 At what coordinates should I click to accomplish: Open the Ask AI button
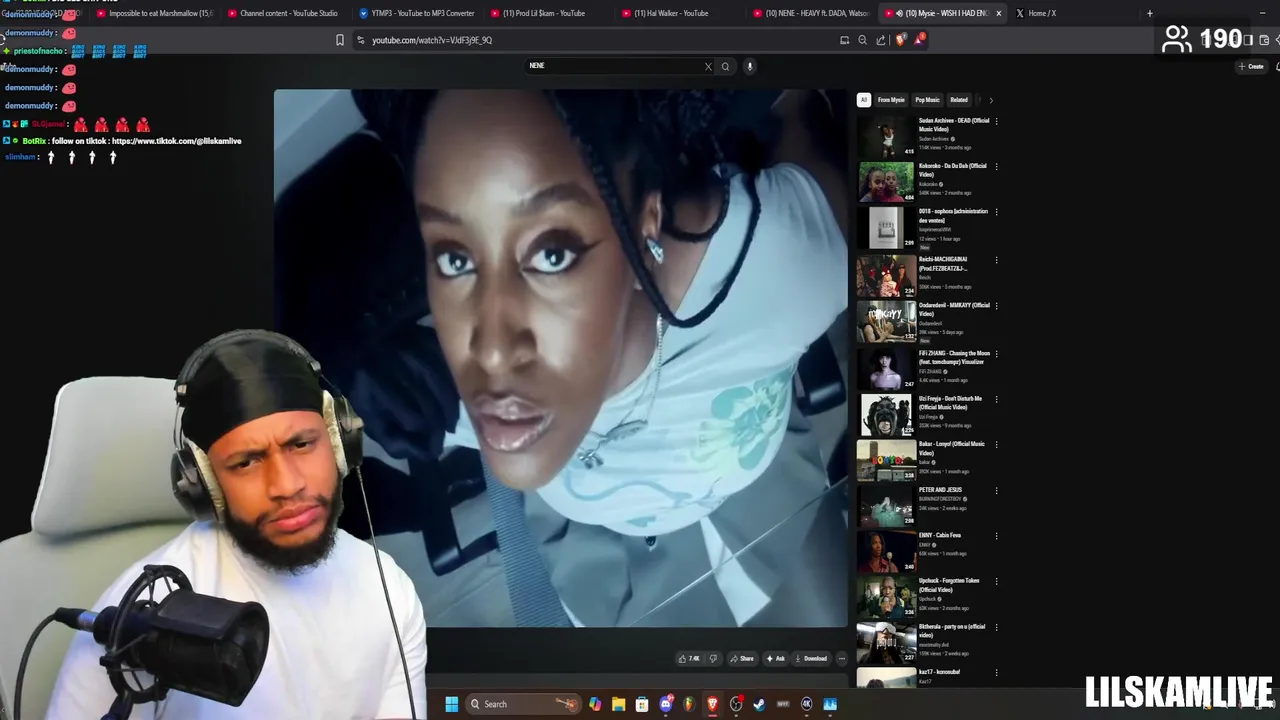pos(775,659)
